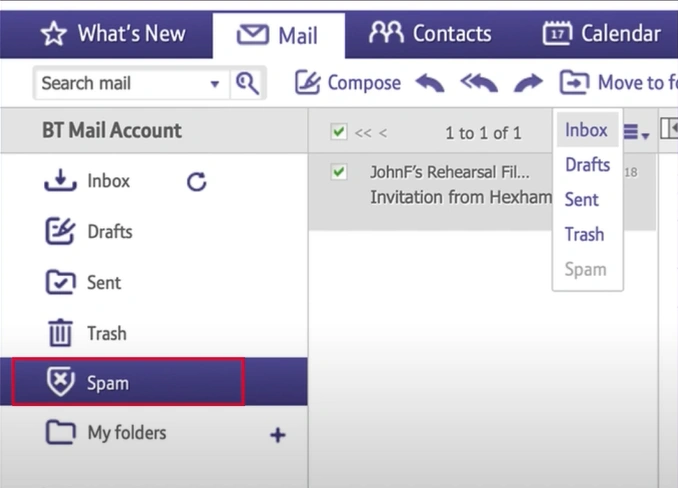The width and height of the screenshot is (678, 488).
Task: Expand the search mail options dropdown arrow
Action: click(214, 84)
